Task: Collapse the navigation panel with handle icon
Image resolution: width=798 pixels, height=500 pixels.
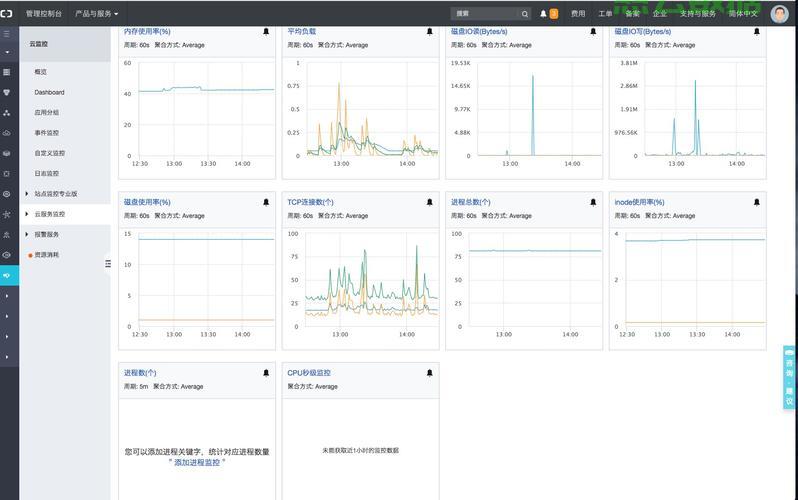Action: [x=108, y=263]
